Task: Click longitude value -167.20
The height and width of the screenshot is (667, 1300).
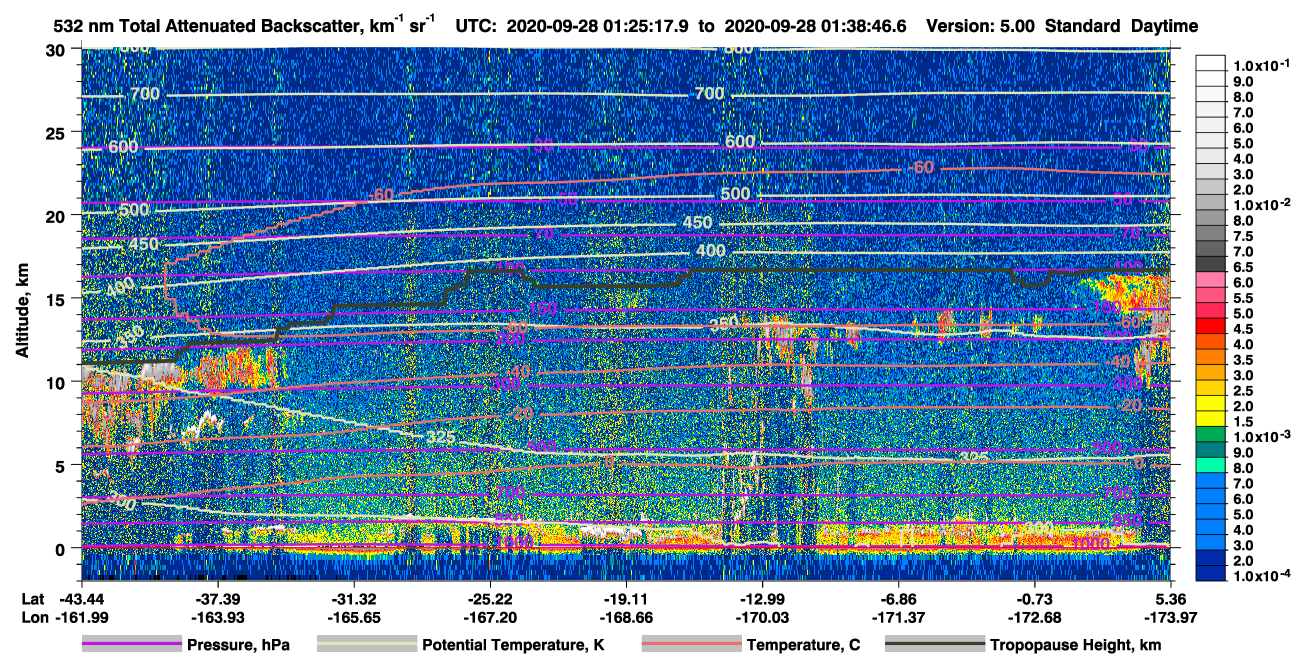Action: tap(490, 618)
